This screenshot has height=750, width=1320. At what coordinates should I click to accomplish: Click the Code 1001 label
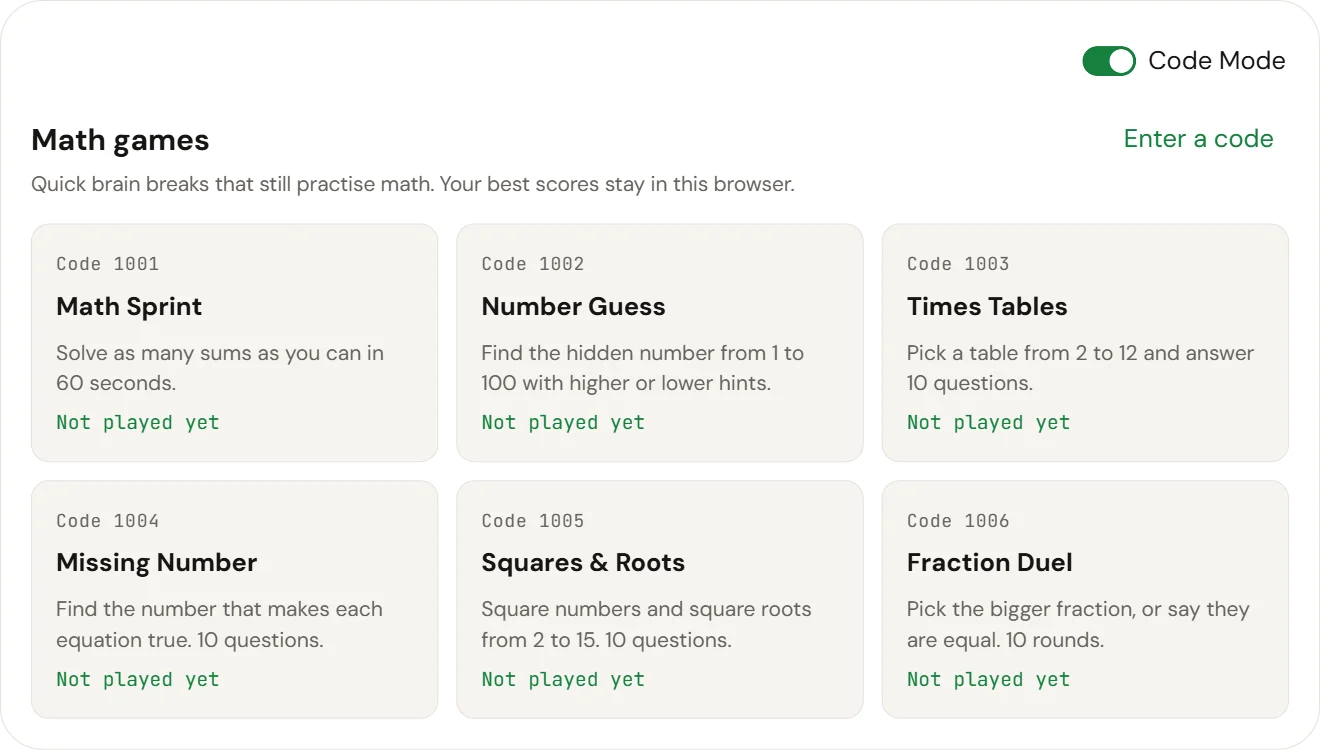click(x=108, y=264)
